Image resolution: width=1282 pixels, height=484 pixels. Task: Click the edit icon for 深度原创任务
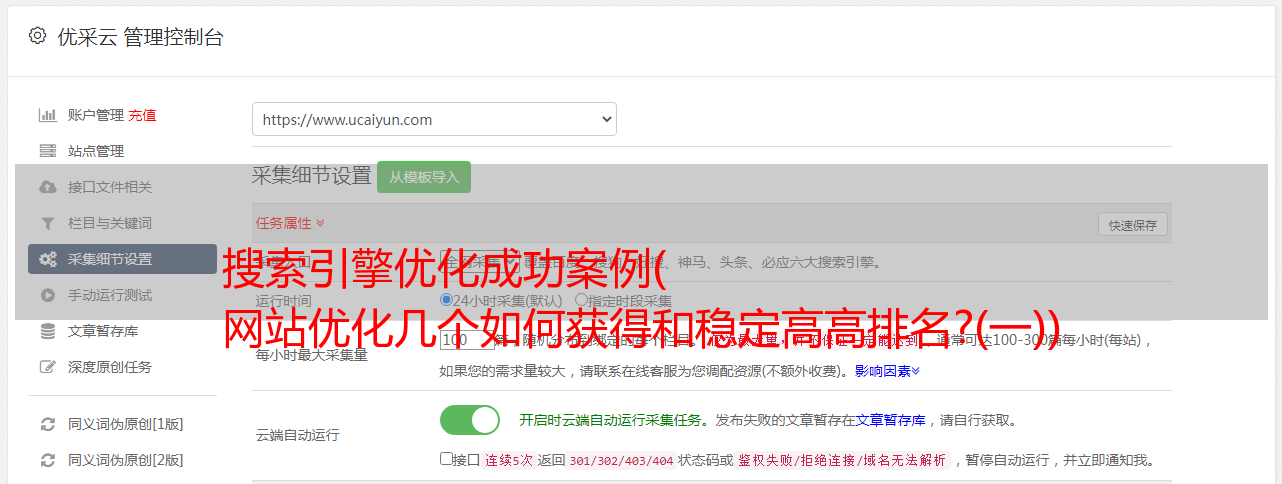coord(47,367)
